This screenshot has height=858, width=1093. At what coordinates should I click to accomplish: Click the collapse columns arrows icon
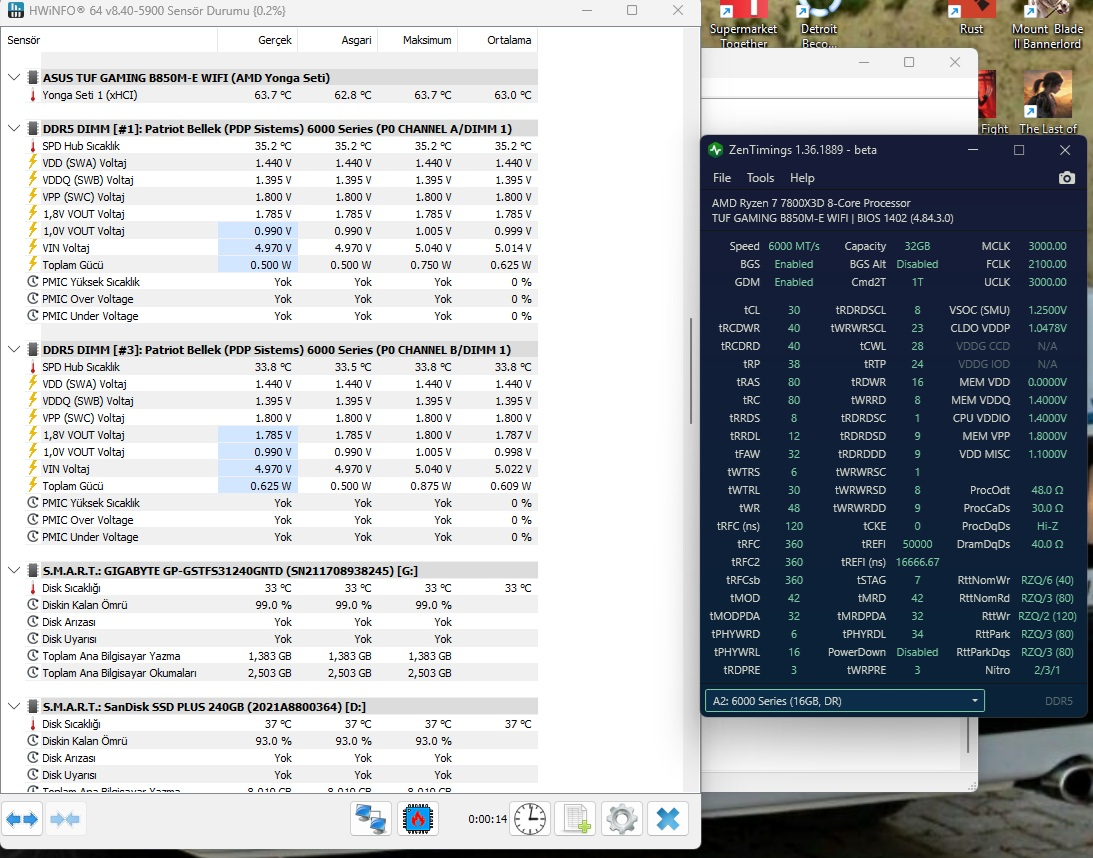pos(65,819)
